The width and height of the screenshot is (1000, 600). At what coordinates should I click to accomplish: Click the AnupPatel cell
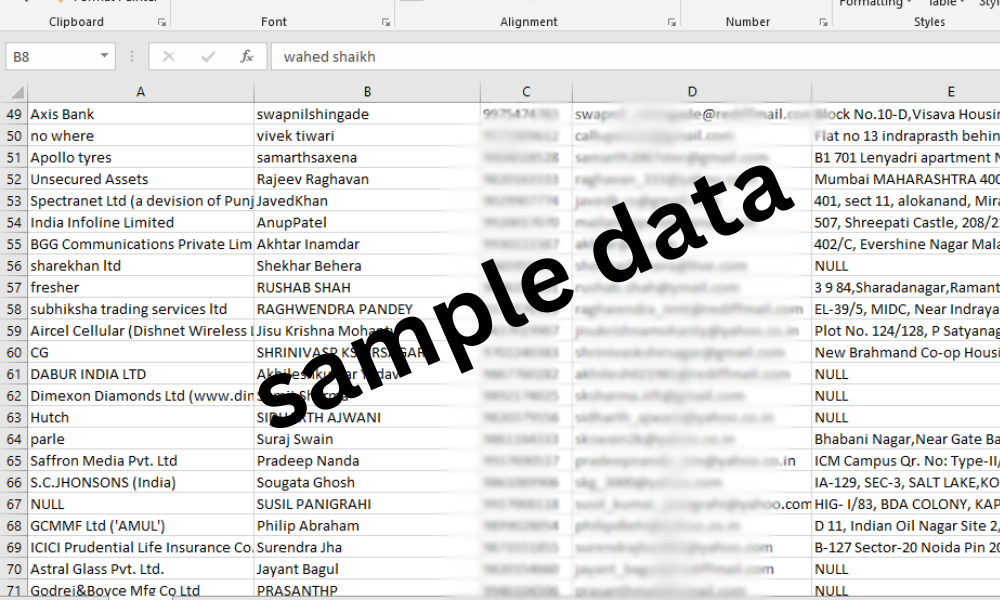[x=367, y=223]
